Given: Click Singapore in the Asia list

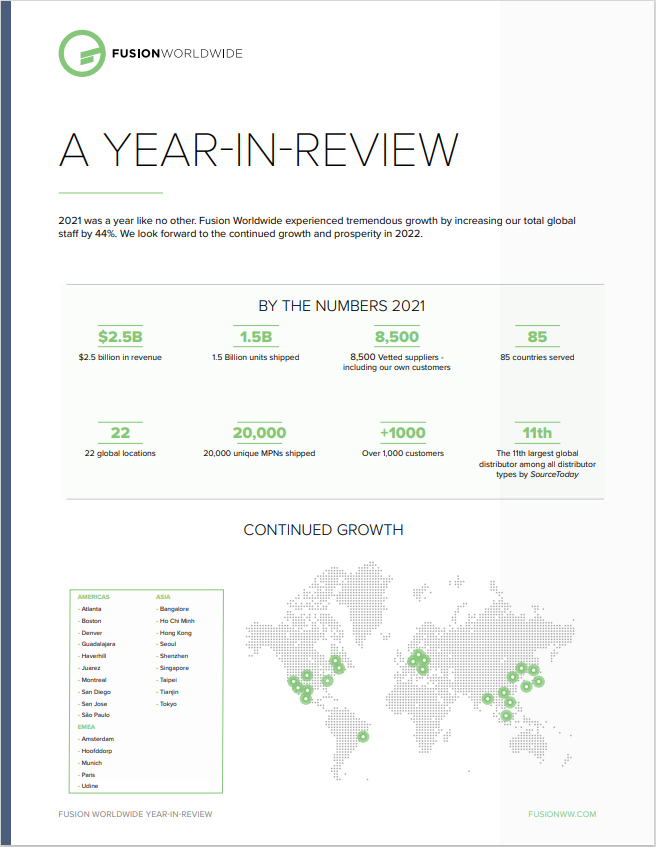Looking at the screenshot, I should click(174, 668).
